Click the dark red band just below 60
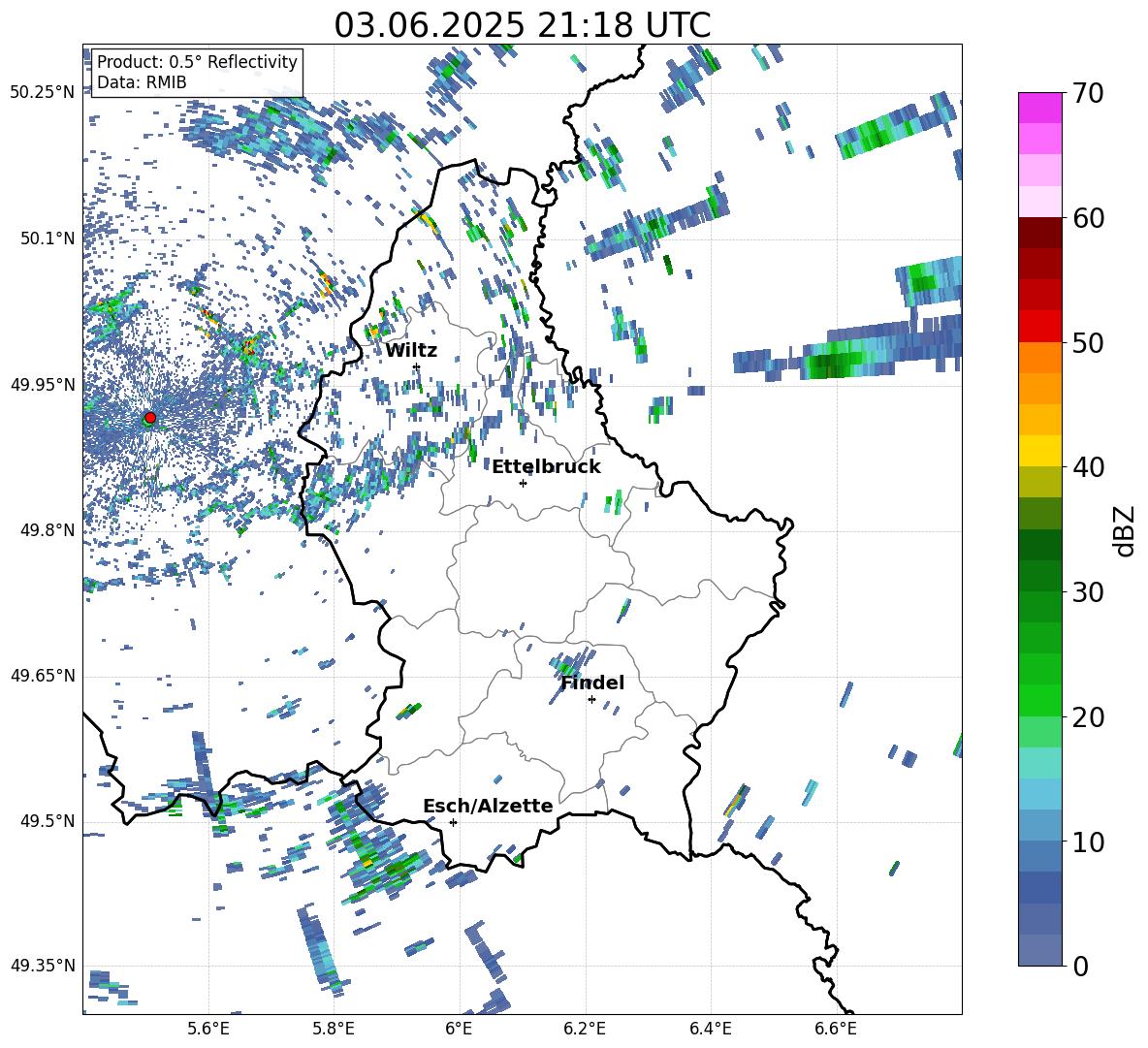Viewport: 1148px width, 1048px height. click(1039, 233)
